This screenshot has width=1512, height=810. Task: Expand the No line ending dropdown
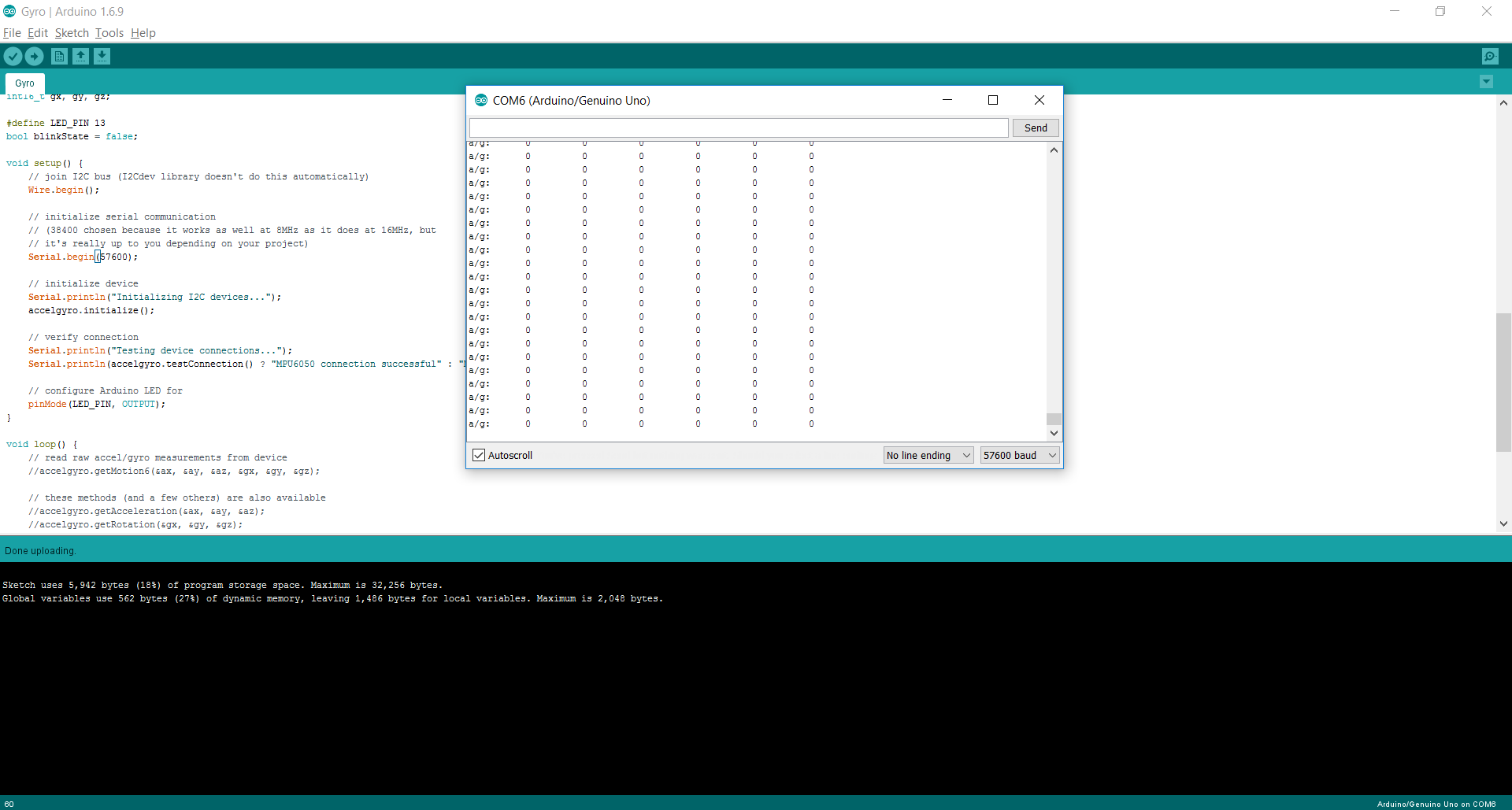click(x=928, y=455)
